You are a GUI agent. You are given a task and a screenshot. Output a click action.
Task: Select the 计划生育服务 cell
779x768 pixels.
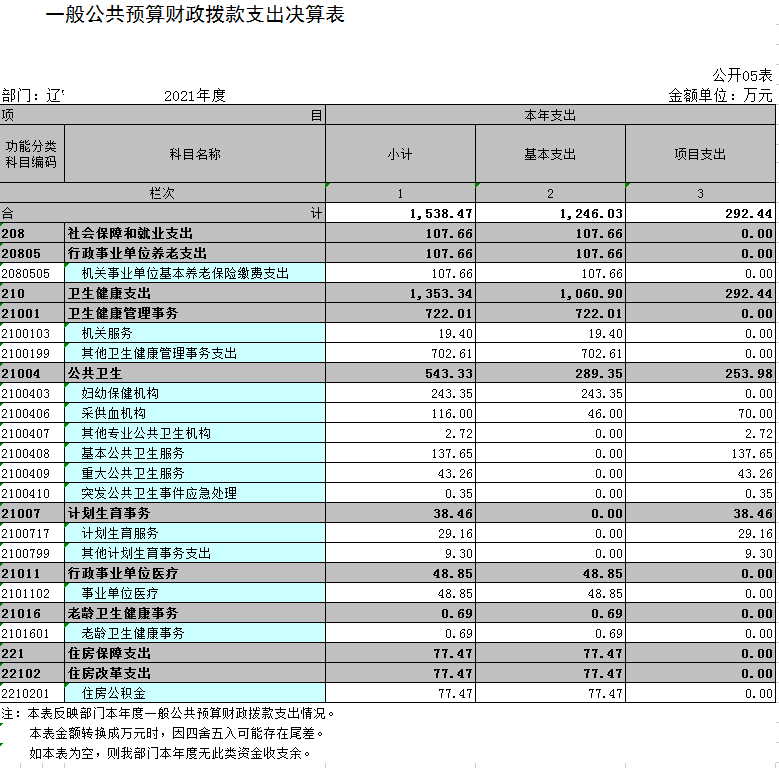click(195, 533)
